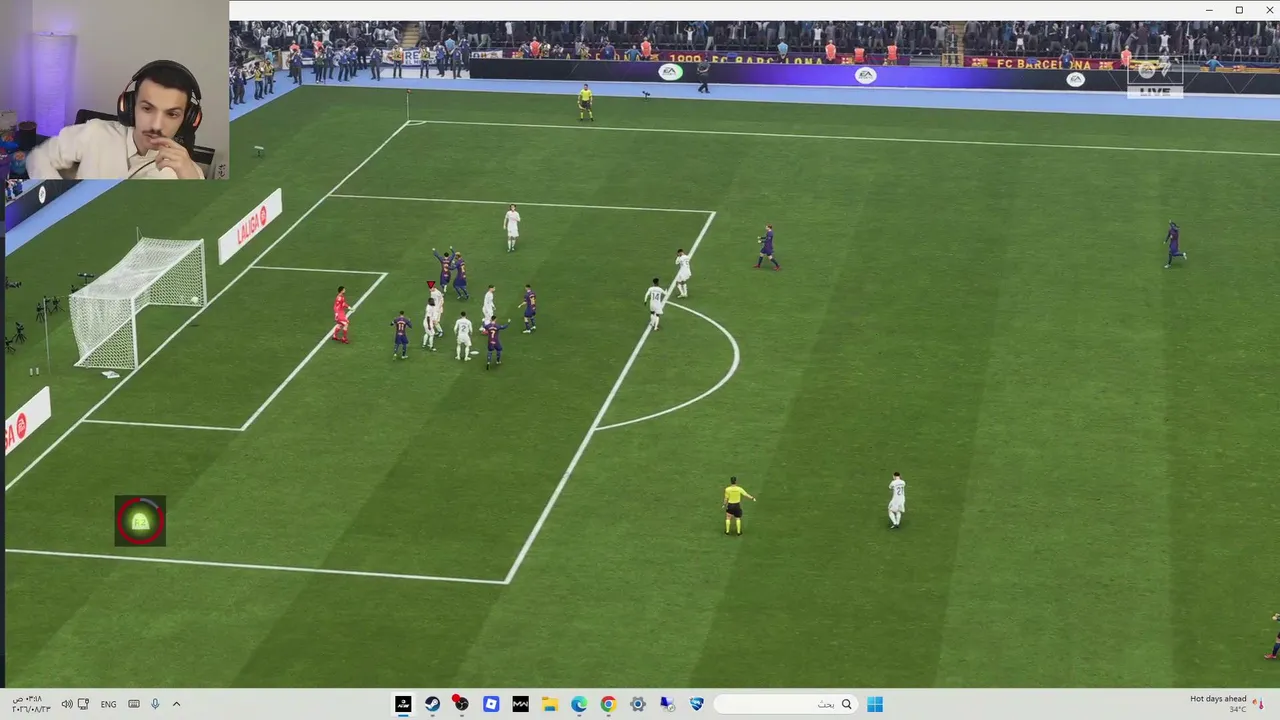Expand the hidden tray icons chevron
Image resolution: width=1280 pixels, height=720 pixels.
(x=177, y=704)
